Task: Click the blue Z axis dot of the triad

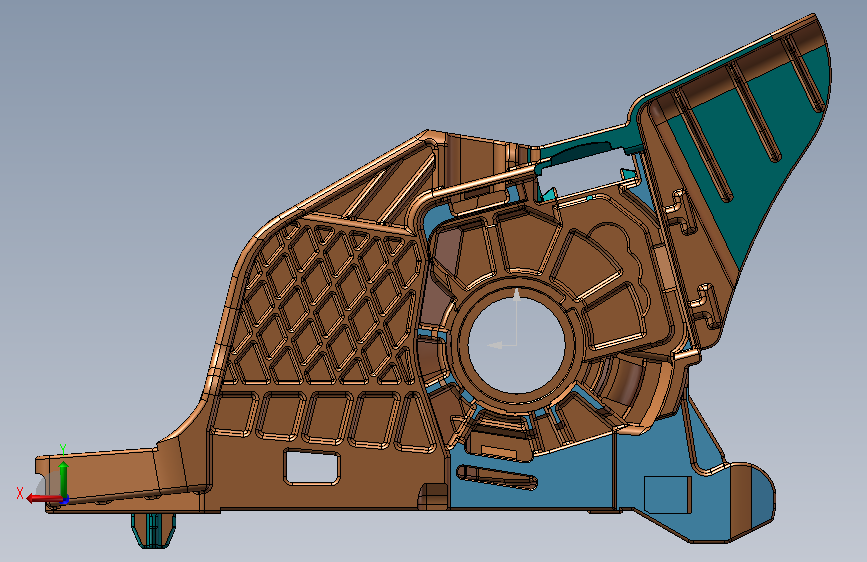Action: [65, 501]
